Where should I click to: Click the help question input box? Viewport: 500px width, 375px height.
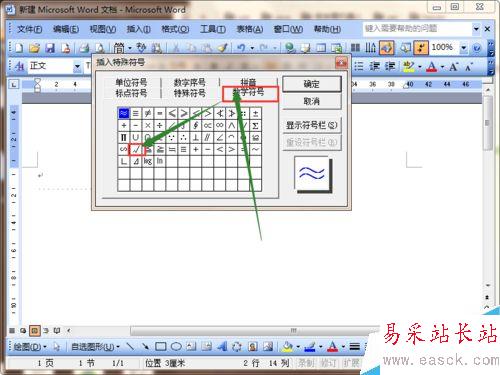[x=417, y=29]
